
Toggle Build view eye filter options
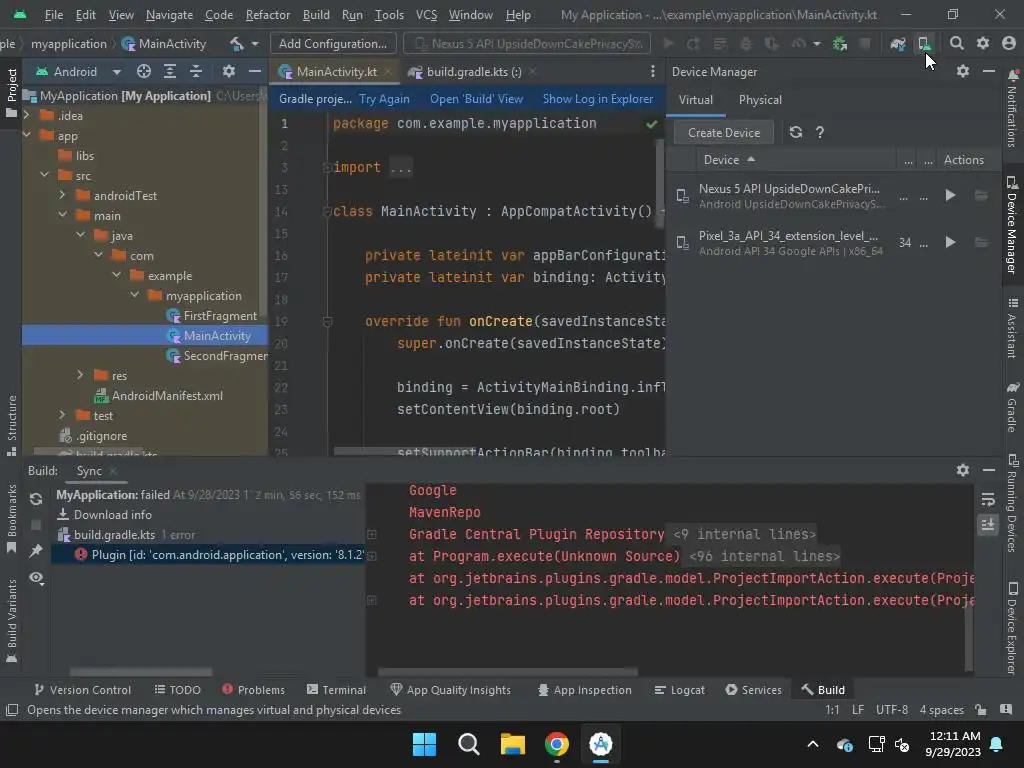click(36, 578)
